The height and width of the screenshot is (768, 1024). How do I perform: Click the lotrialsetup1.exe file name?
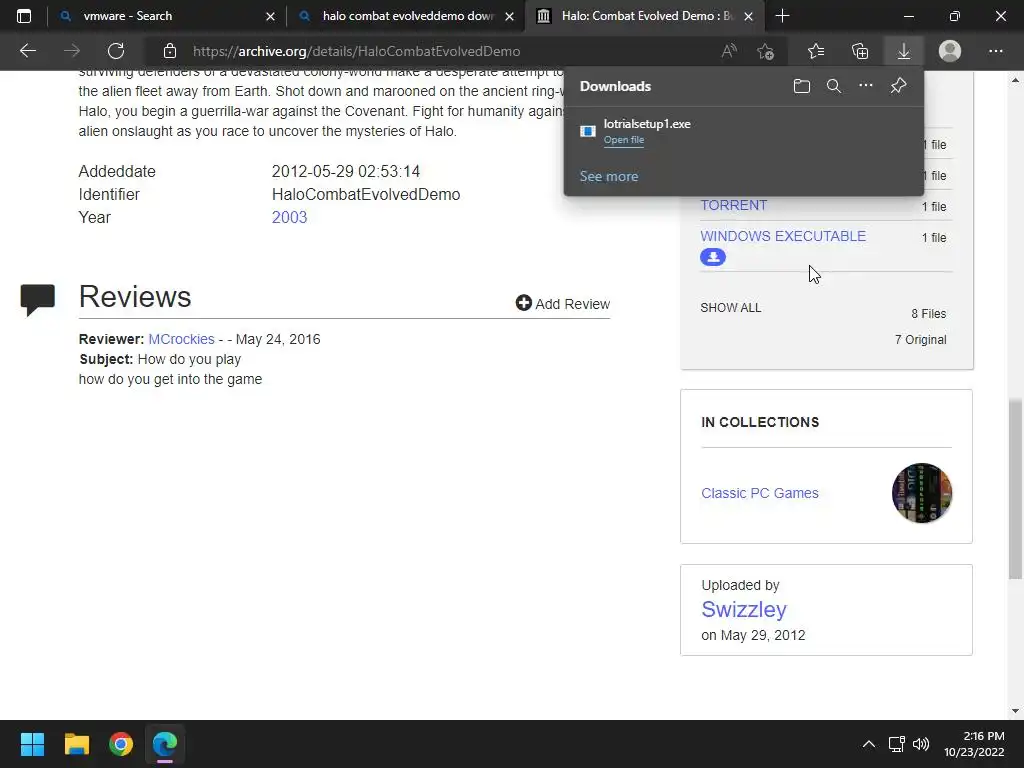[x=647, y=124]
